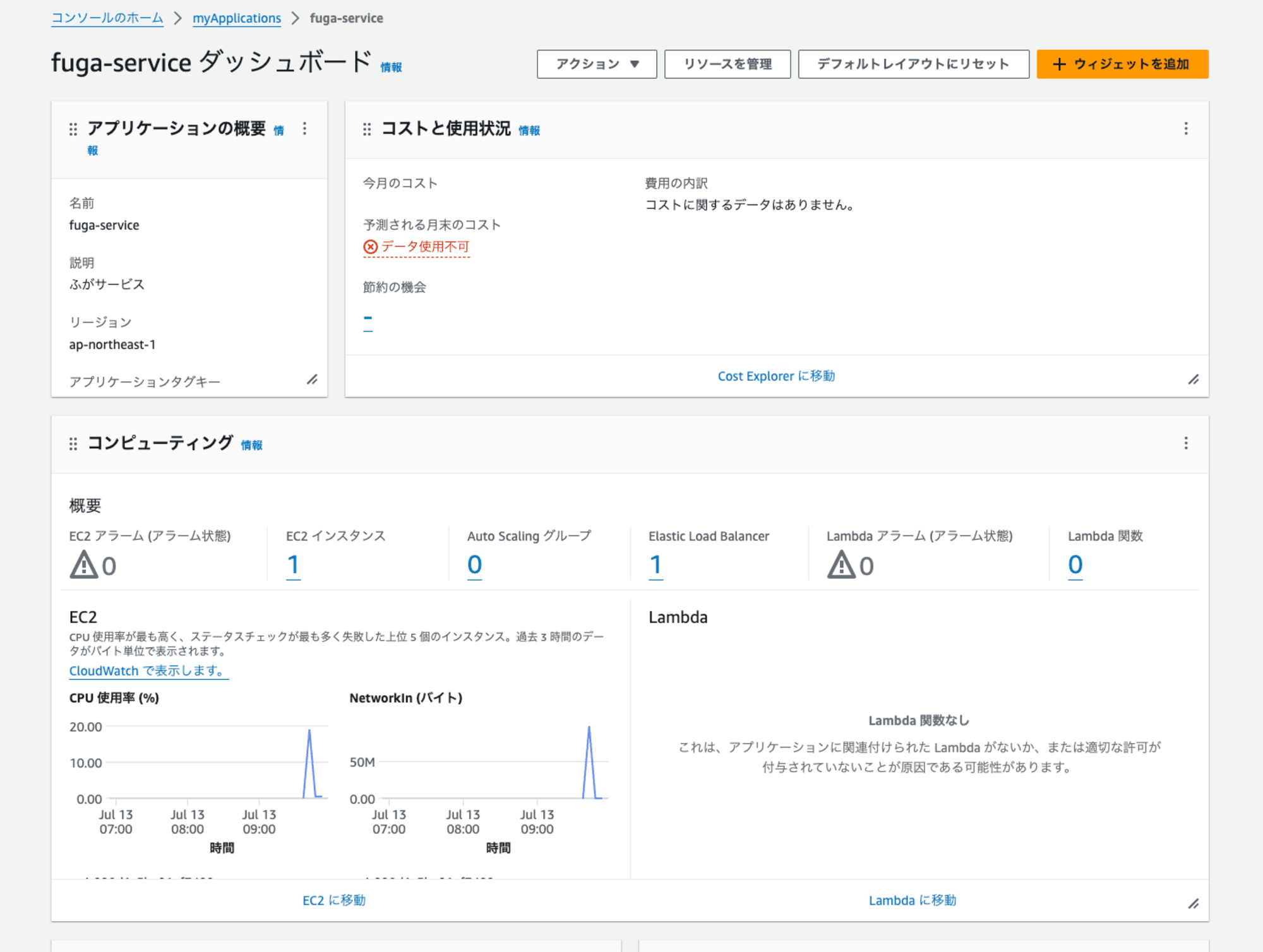
Task: Click resize handle of コンピューティング widget
Action: point(1194,904)
